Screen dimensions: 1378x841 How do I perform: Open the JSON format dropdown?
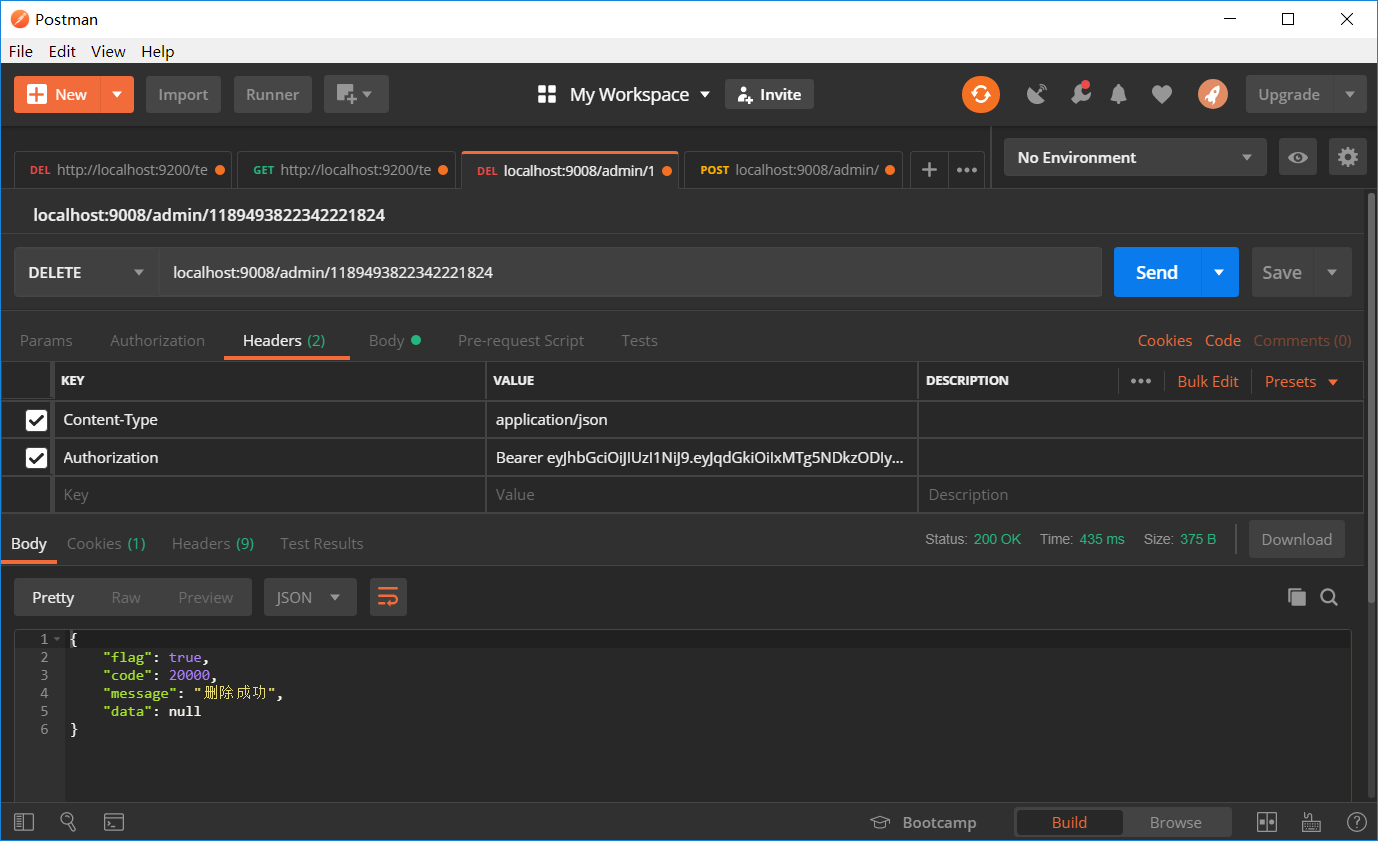(x=310, y=597)
